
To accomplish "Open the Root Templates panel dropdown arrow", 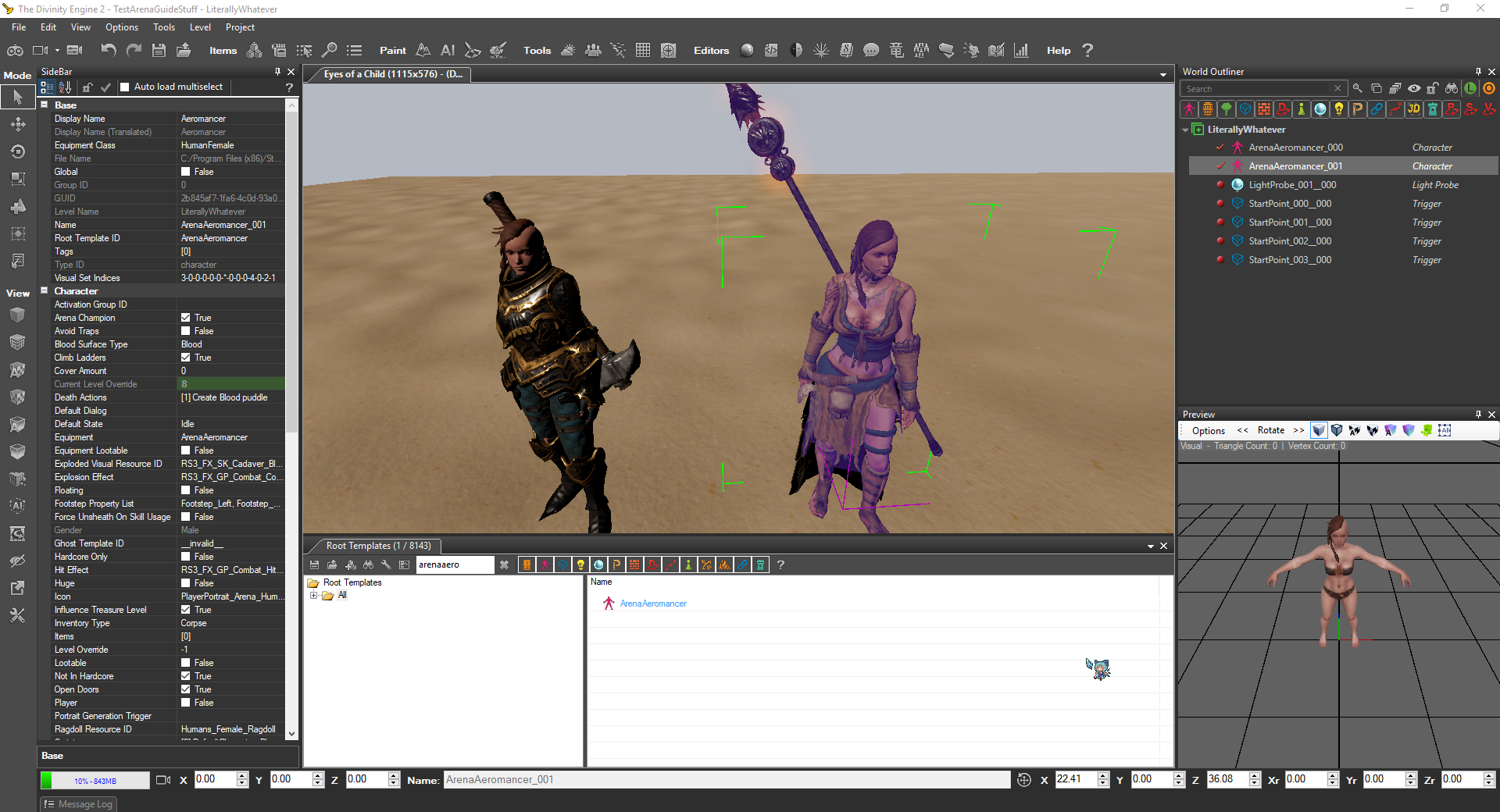I will 1151,546.
